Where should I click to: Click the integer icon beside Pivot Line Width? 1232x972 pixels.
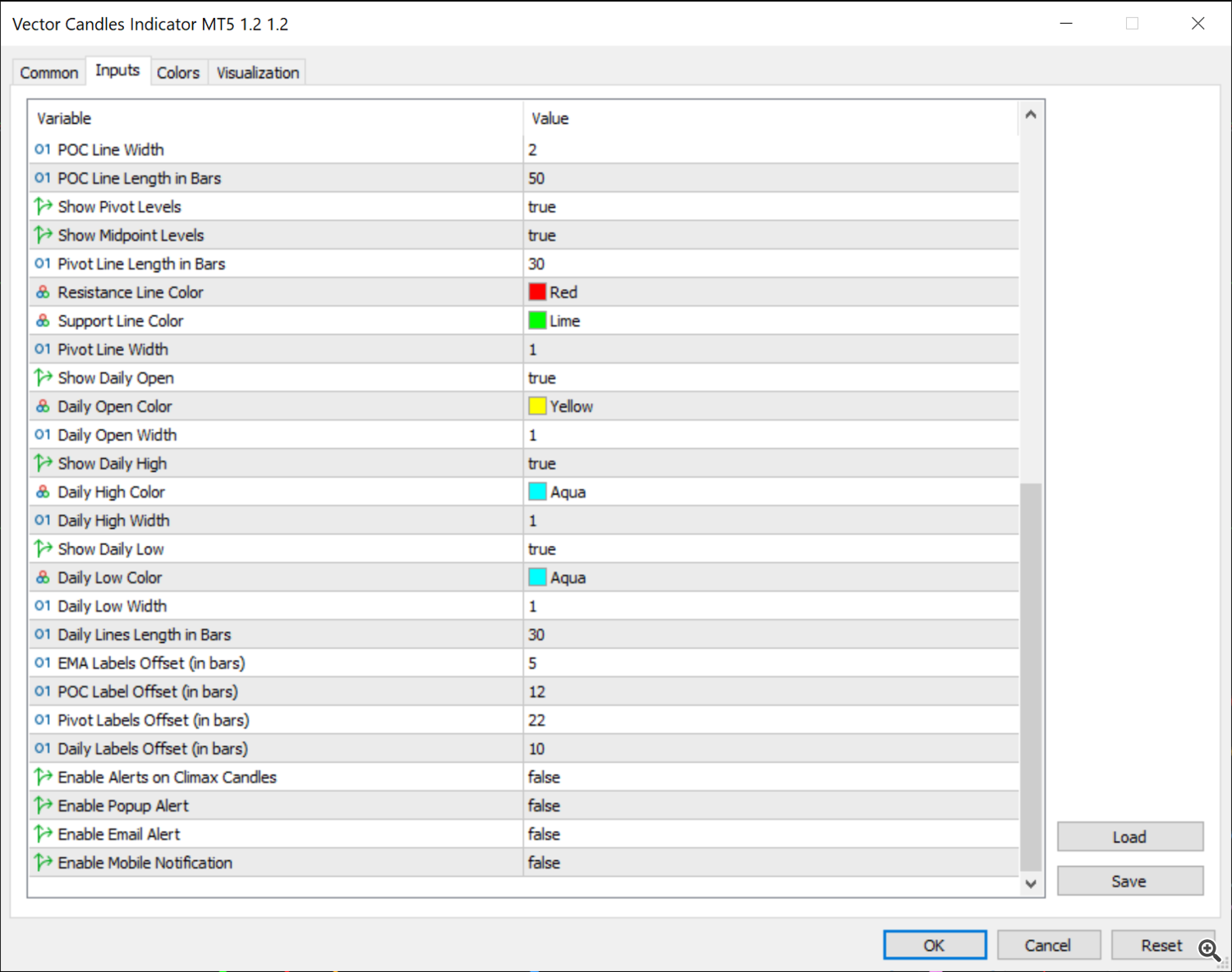pos(43,349)
